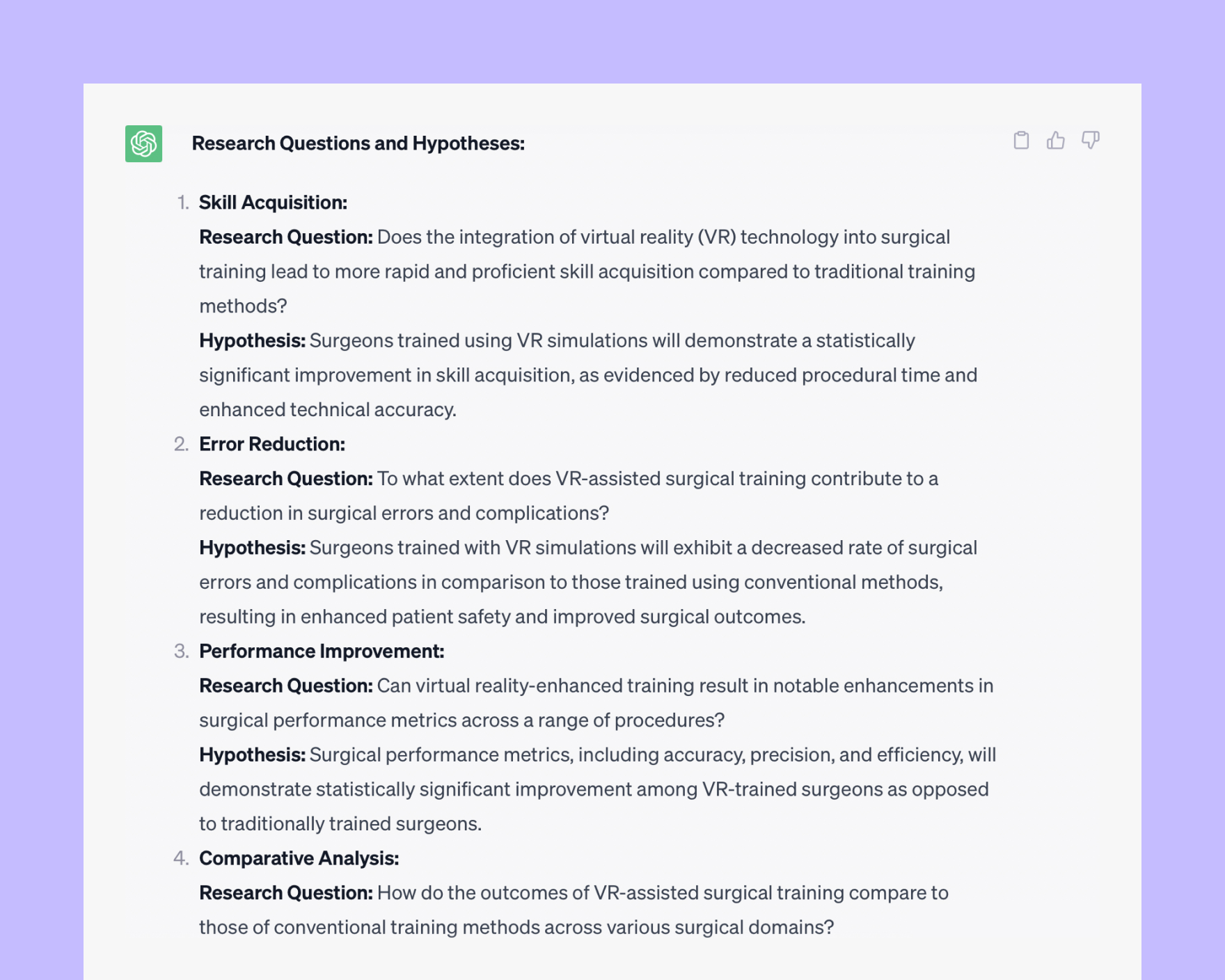Select the 'Skill Acquisition' list heading

pyautogui.click(x=273, y=203)
